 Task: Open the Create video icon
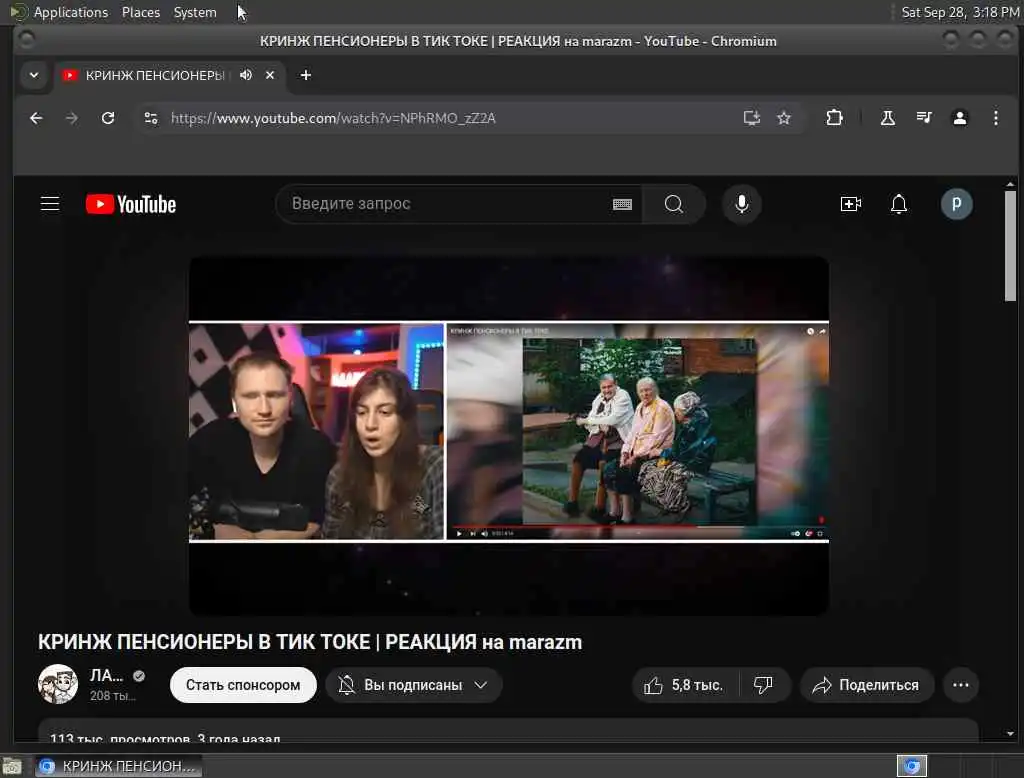tap(850, 204)
